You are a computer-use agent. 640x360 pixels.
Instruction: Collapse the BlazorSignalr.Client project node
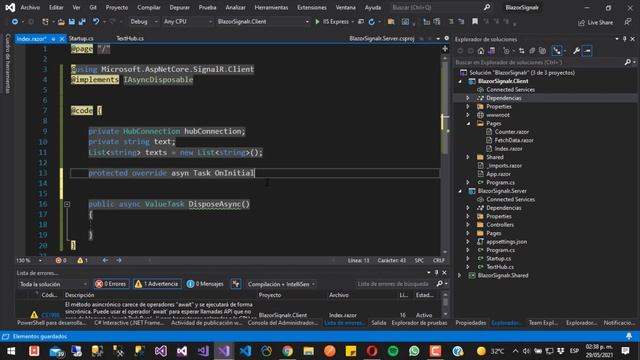point(460,81)
